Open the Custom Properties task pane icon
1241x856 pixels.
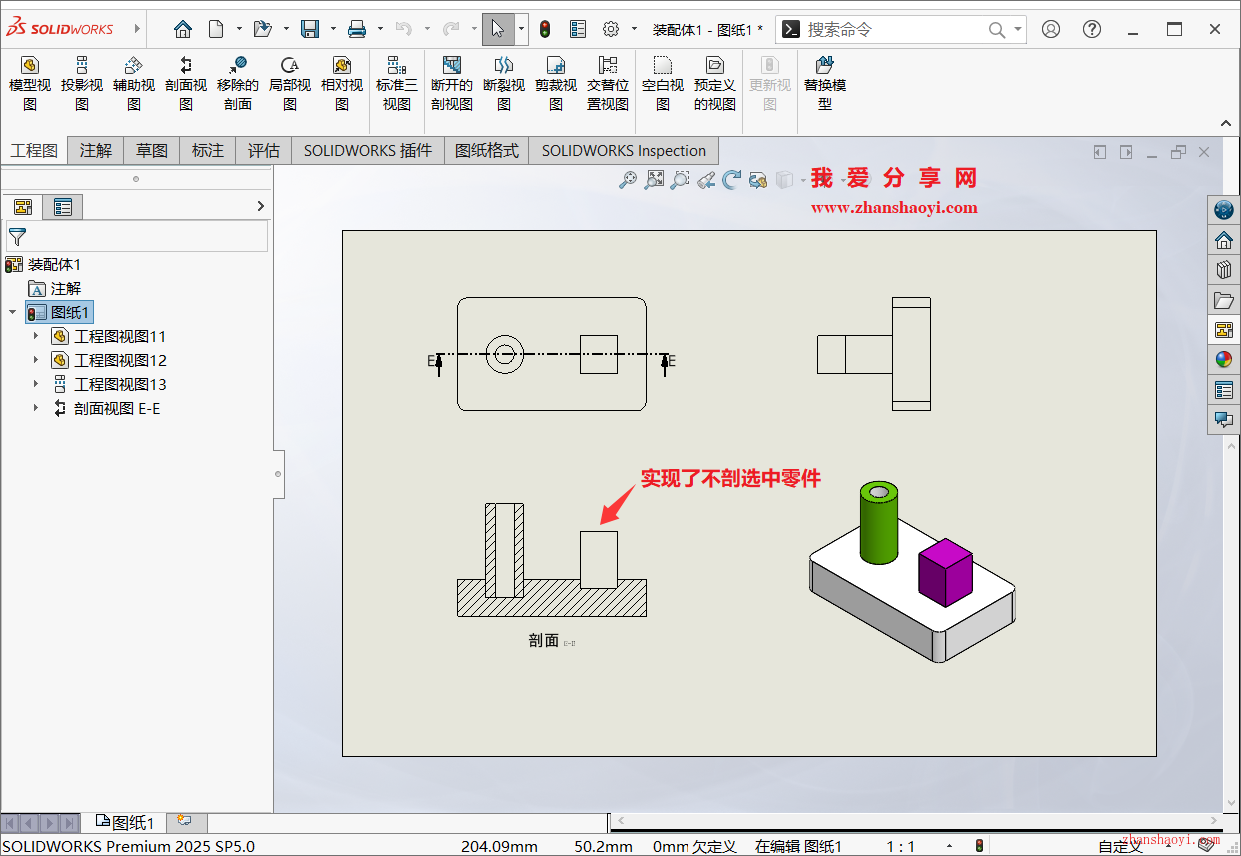[1224, 390]
